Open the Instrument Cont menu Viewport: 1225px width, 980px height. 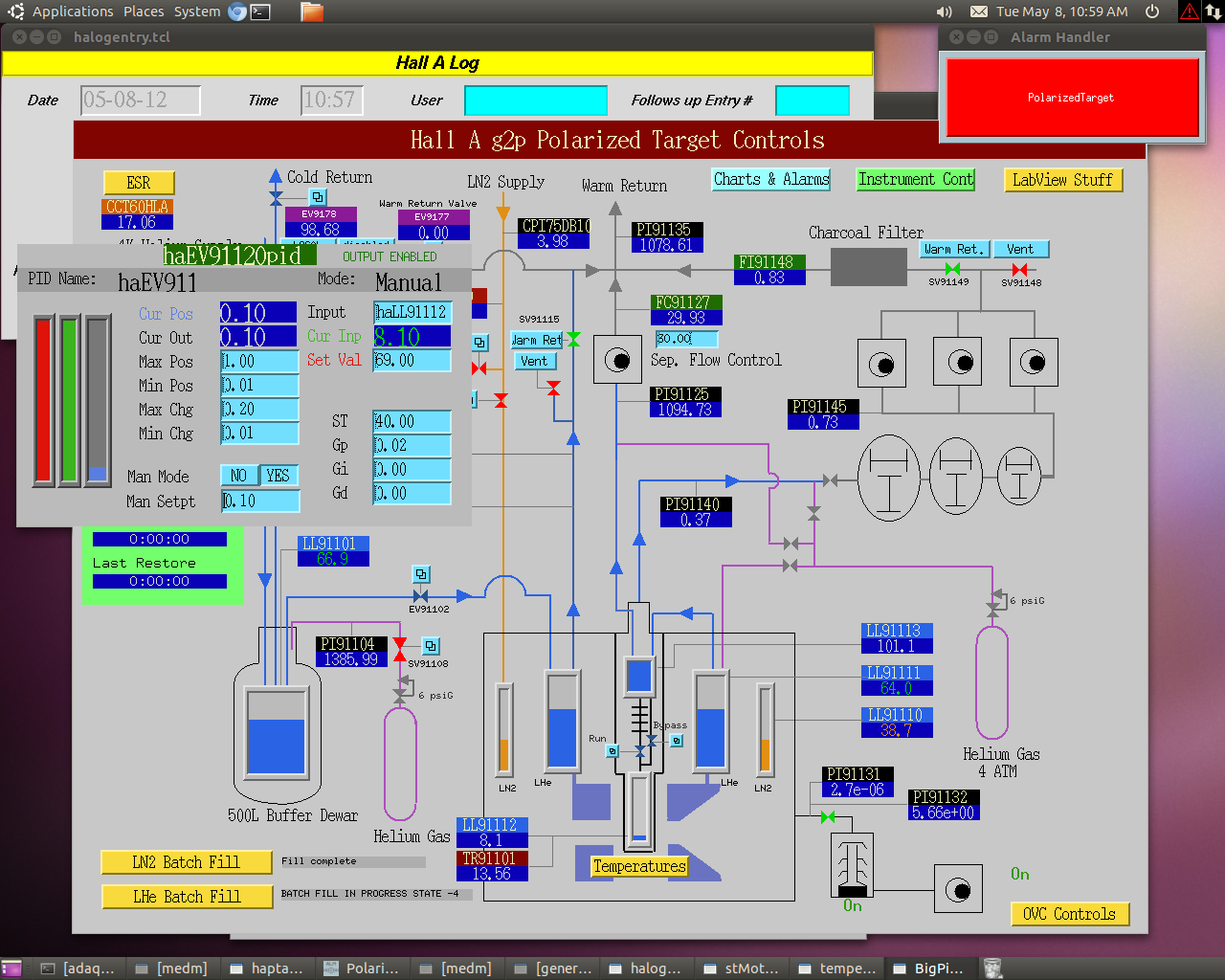(915, 179)
